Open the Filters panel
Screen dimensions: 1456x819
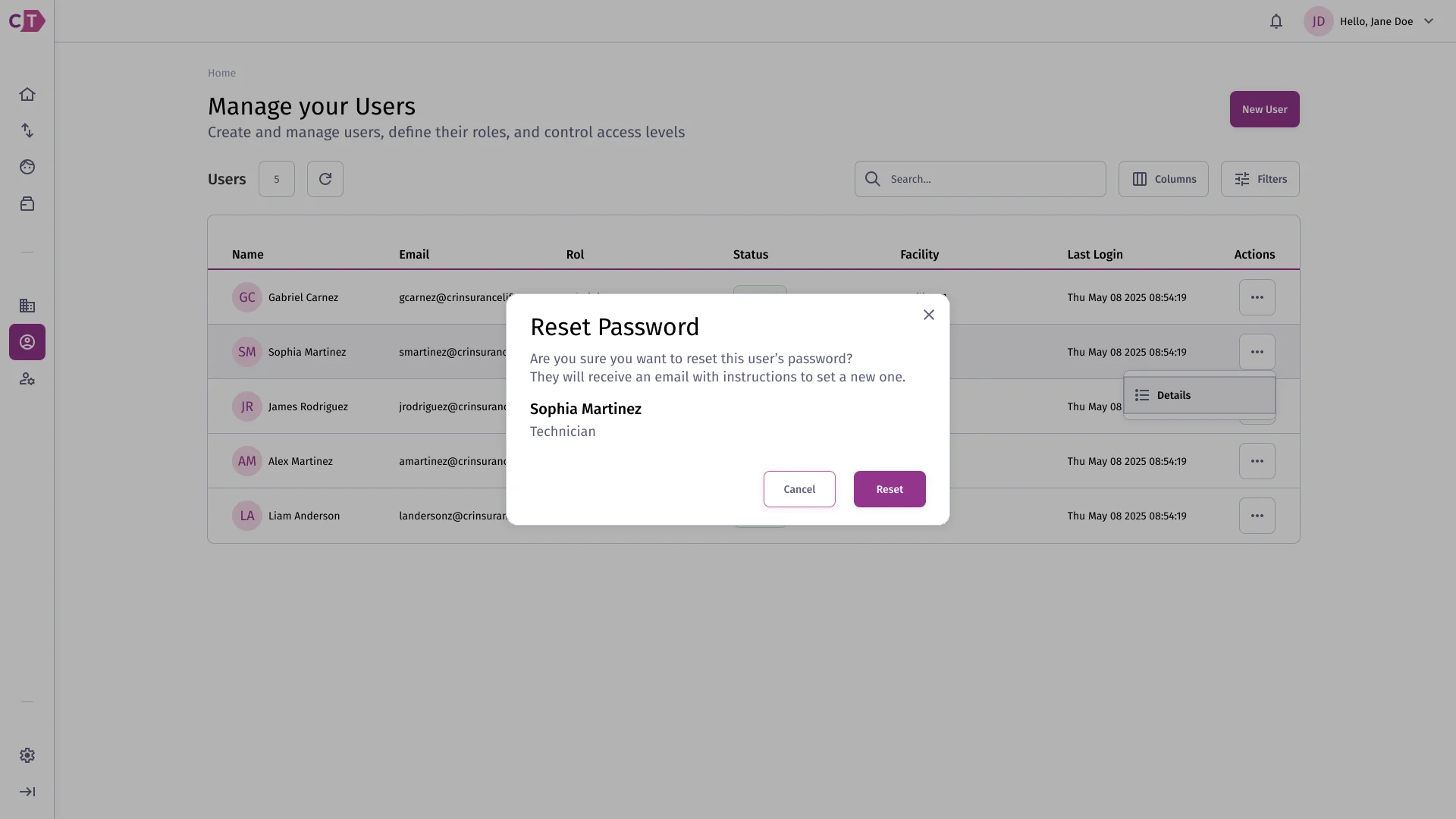point(1260,179)
